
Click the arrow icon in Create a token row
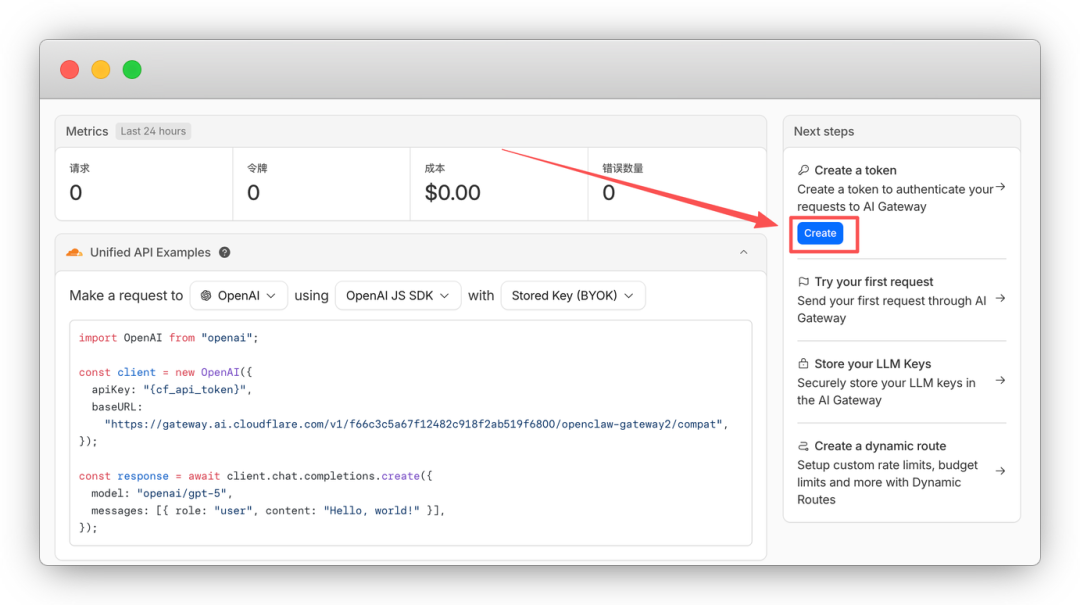(1000, 188)
